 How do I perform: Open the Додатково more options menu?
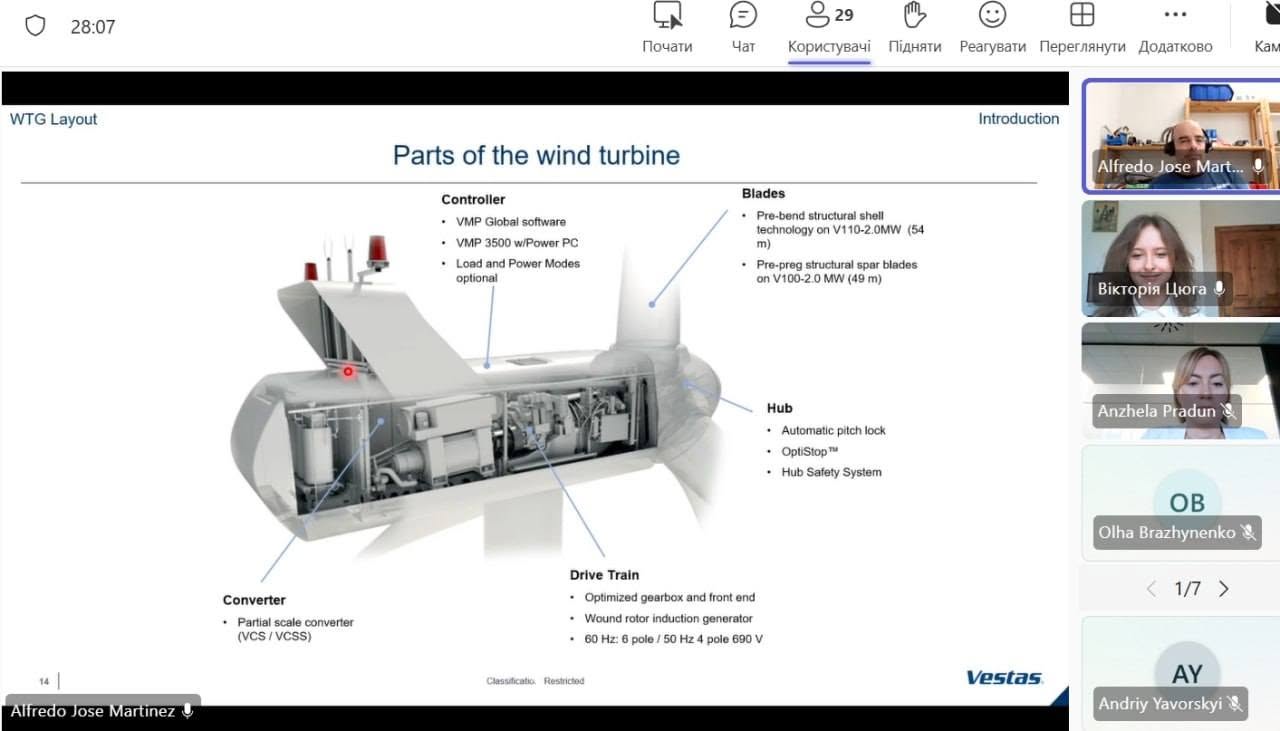[x=1175, y=28]
